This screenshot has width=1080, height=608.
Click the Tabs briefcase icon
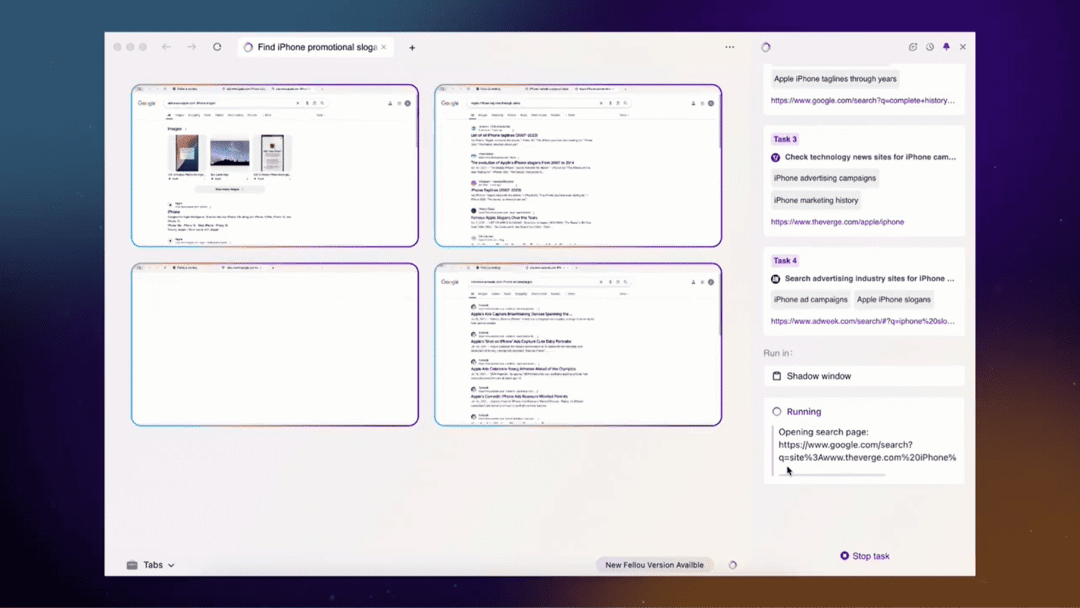tap(132, 565)
